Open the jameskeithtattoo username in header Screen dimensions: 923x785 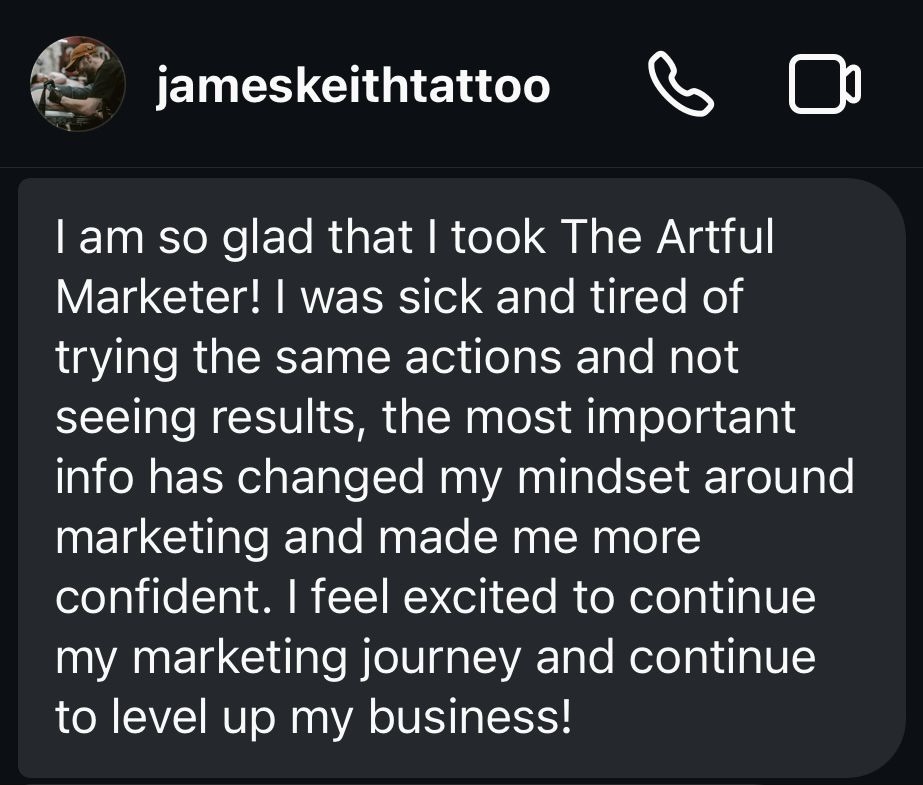click(x=353, y=87)
